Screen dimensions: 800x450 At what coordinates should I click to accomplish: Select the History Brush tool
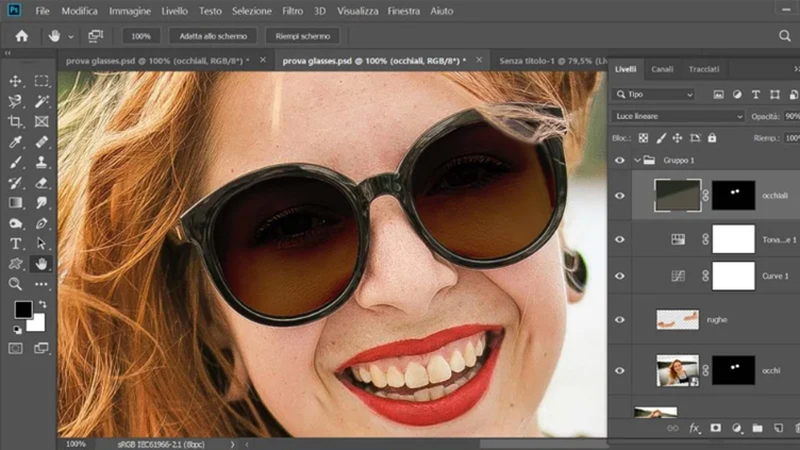pyautogui.click(x=15, y=183)
